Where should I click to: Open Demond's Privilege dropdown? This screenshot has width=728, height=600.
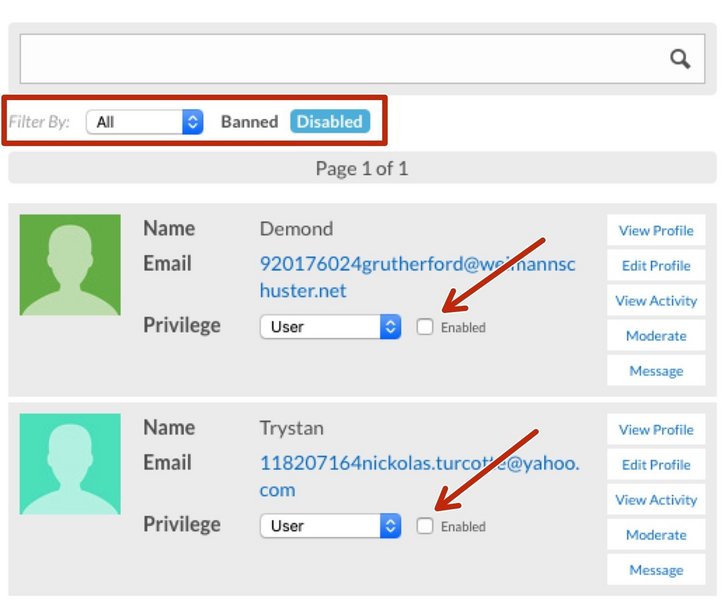click(330, 327)
